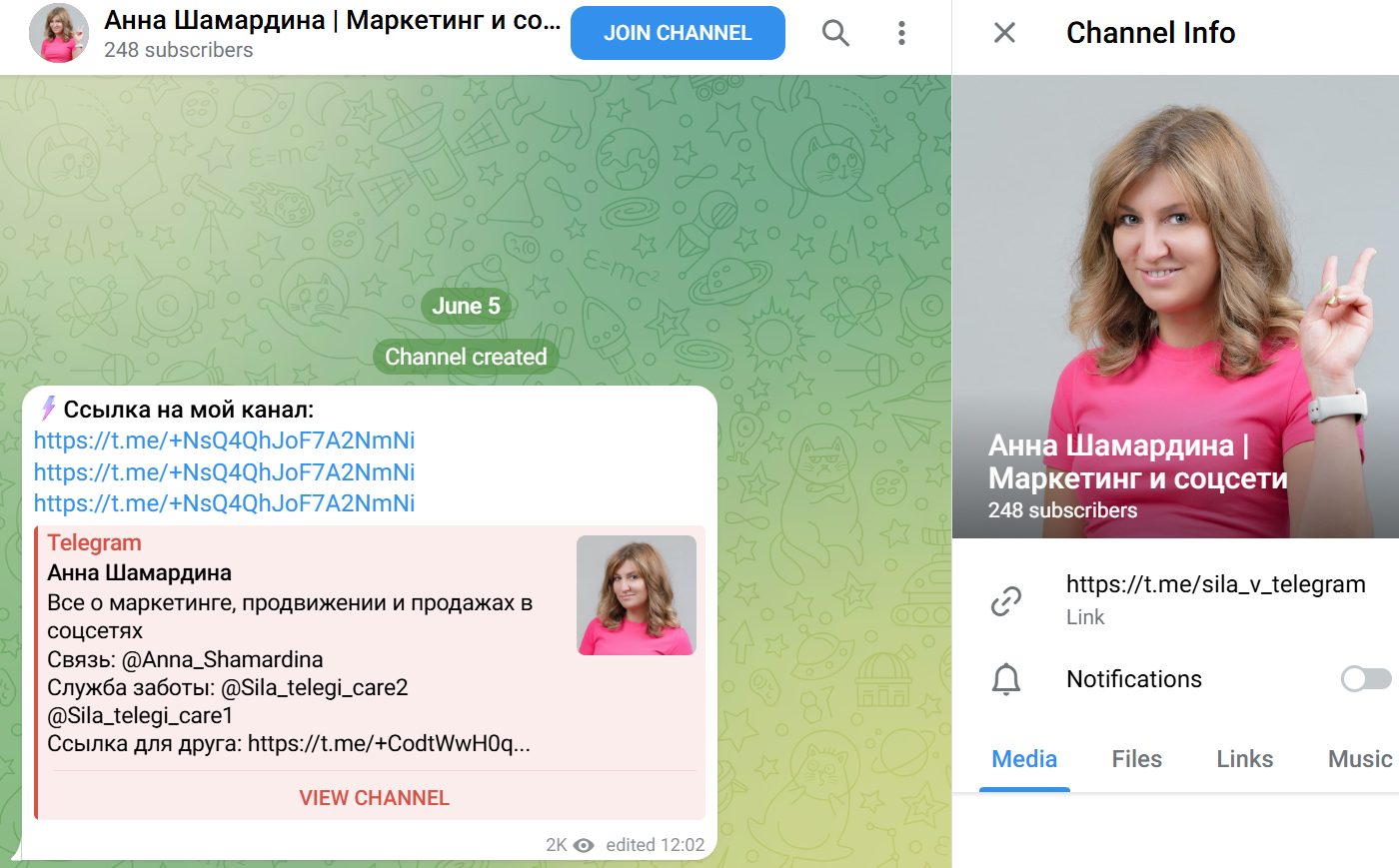Toggle the Notifications switch

(x=1366, y=679)
